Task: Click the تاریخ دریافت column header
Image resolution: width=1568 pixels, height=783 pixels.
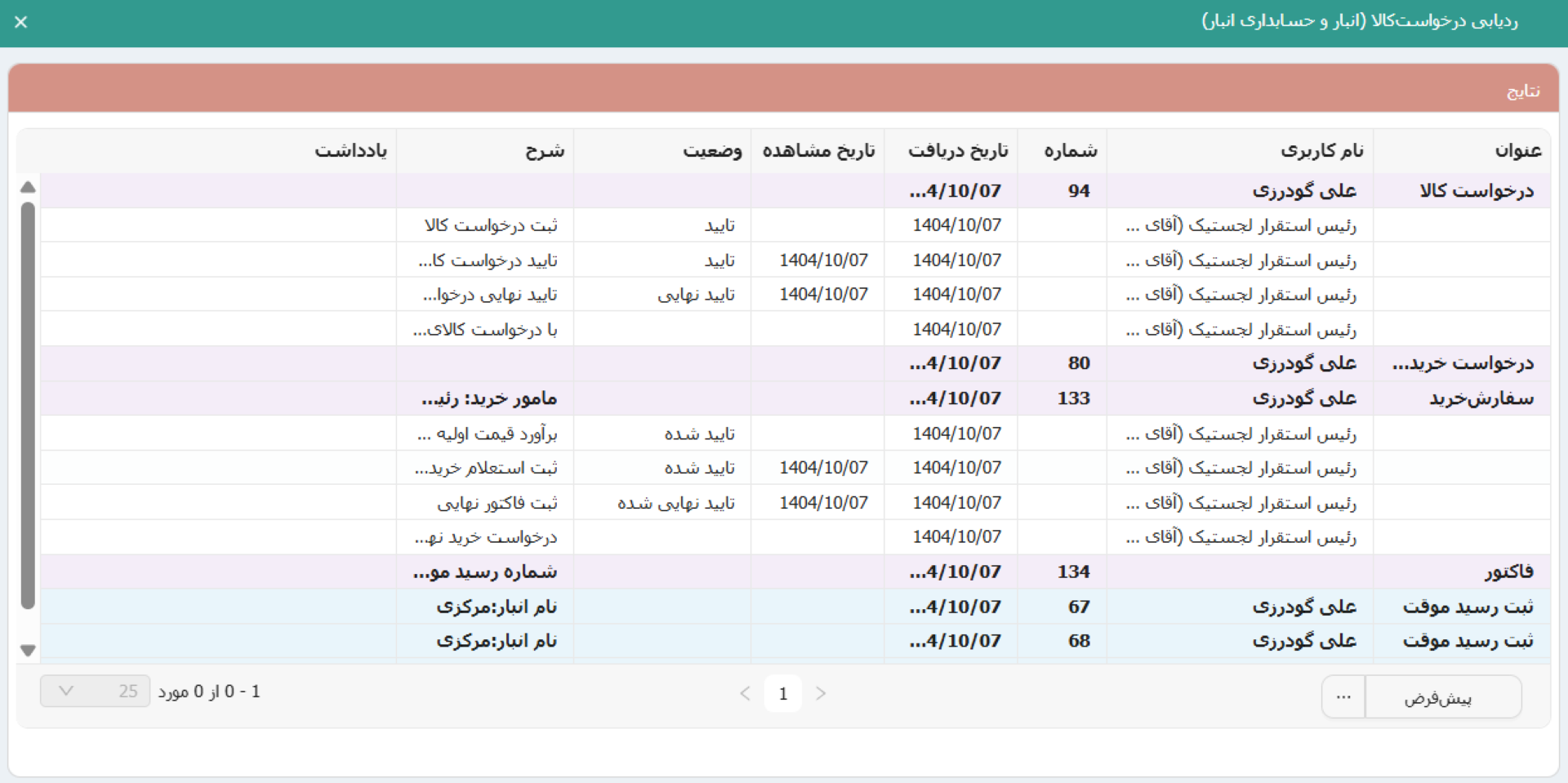Action: coord(957,150)
